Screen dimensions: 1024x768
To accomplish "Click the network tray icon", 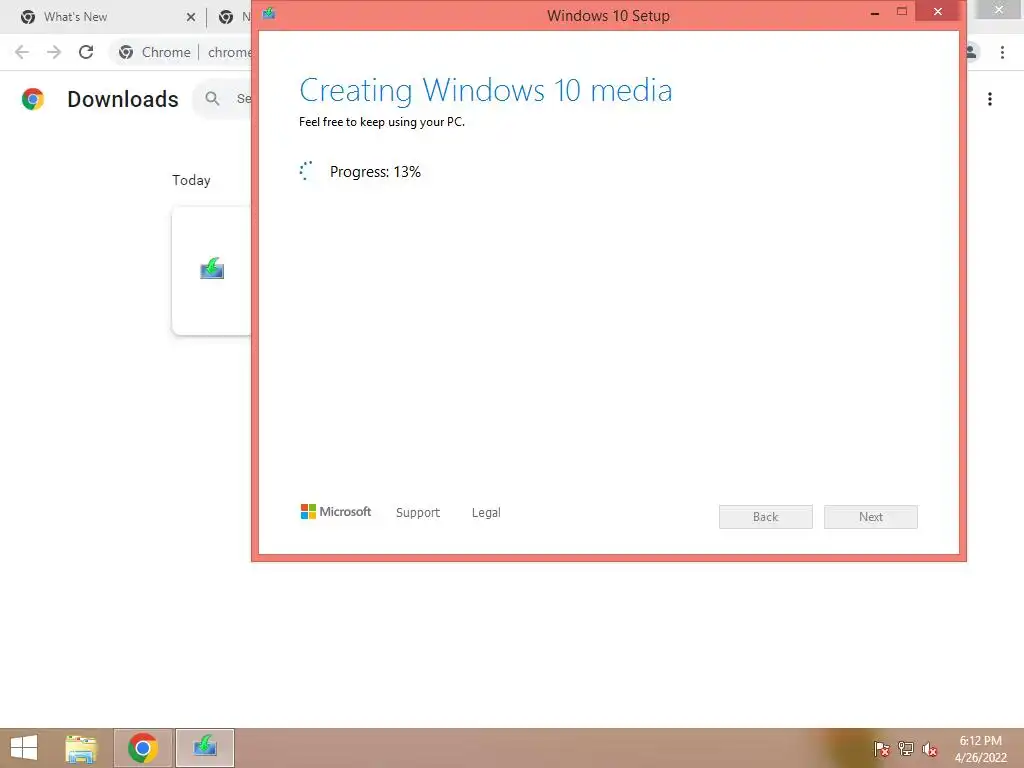I will tap(906, 749).
